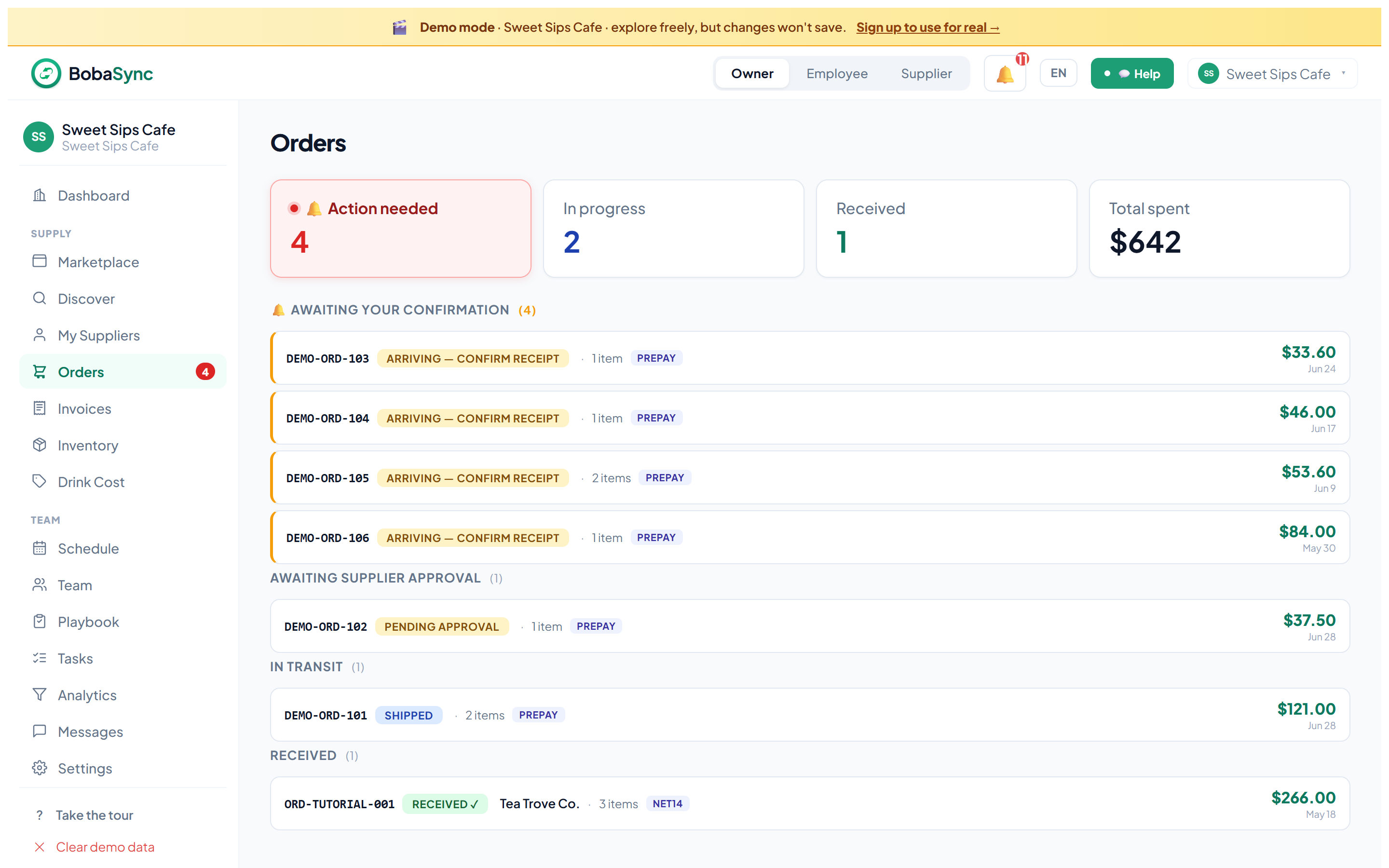Click the Tasks checklist icon
Viewport: 1389px width, 868px height.
(x=39, y=658)
